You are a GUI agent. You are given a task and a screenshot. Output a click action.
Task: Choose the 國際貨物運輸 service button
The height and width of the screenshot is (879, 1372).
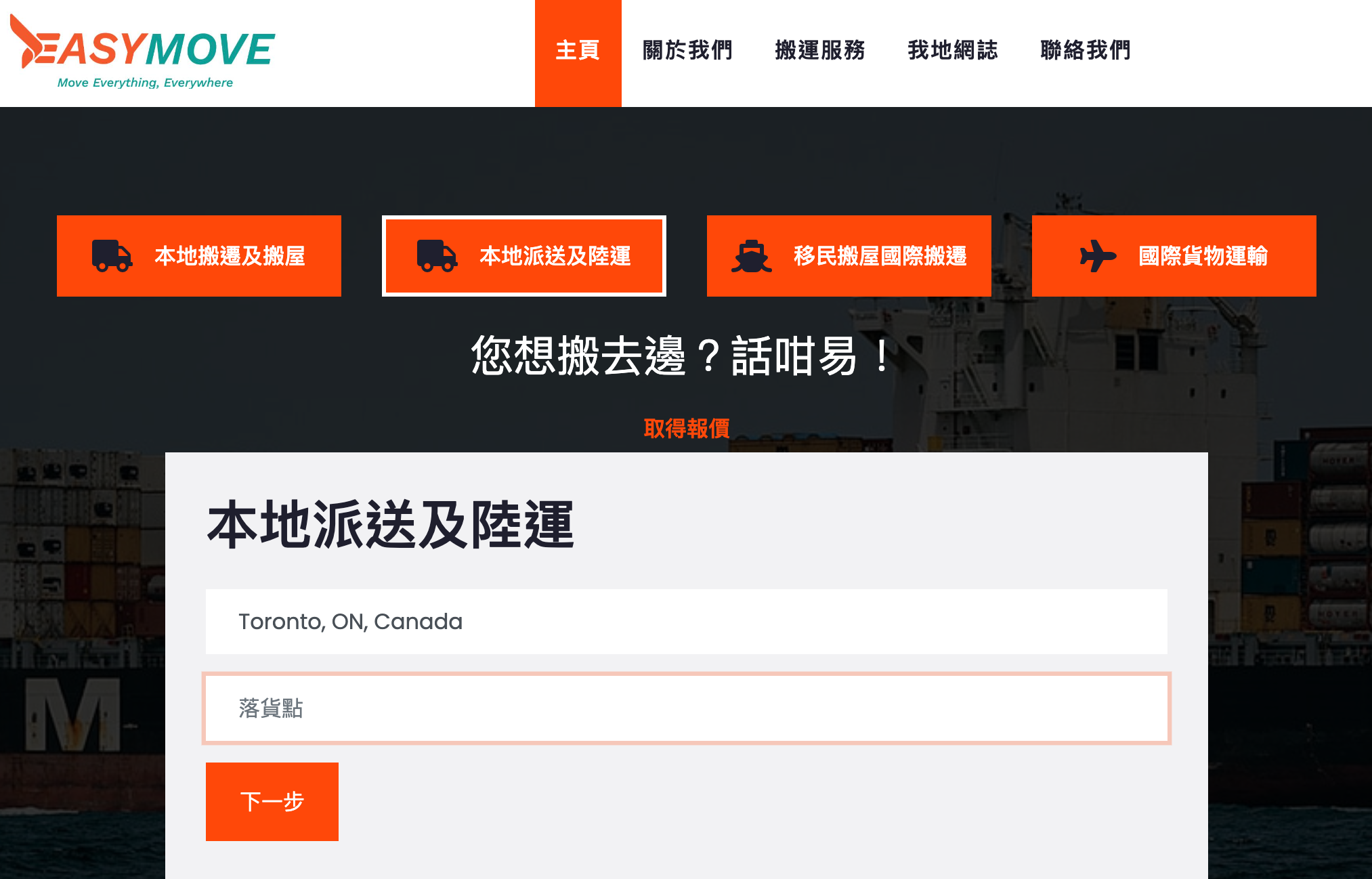pyautogui.click(x=1174, y=256)
